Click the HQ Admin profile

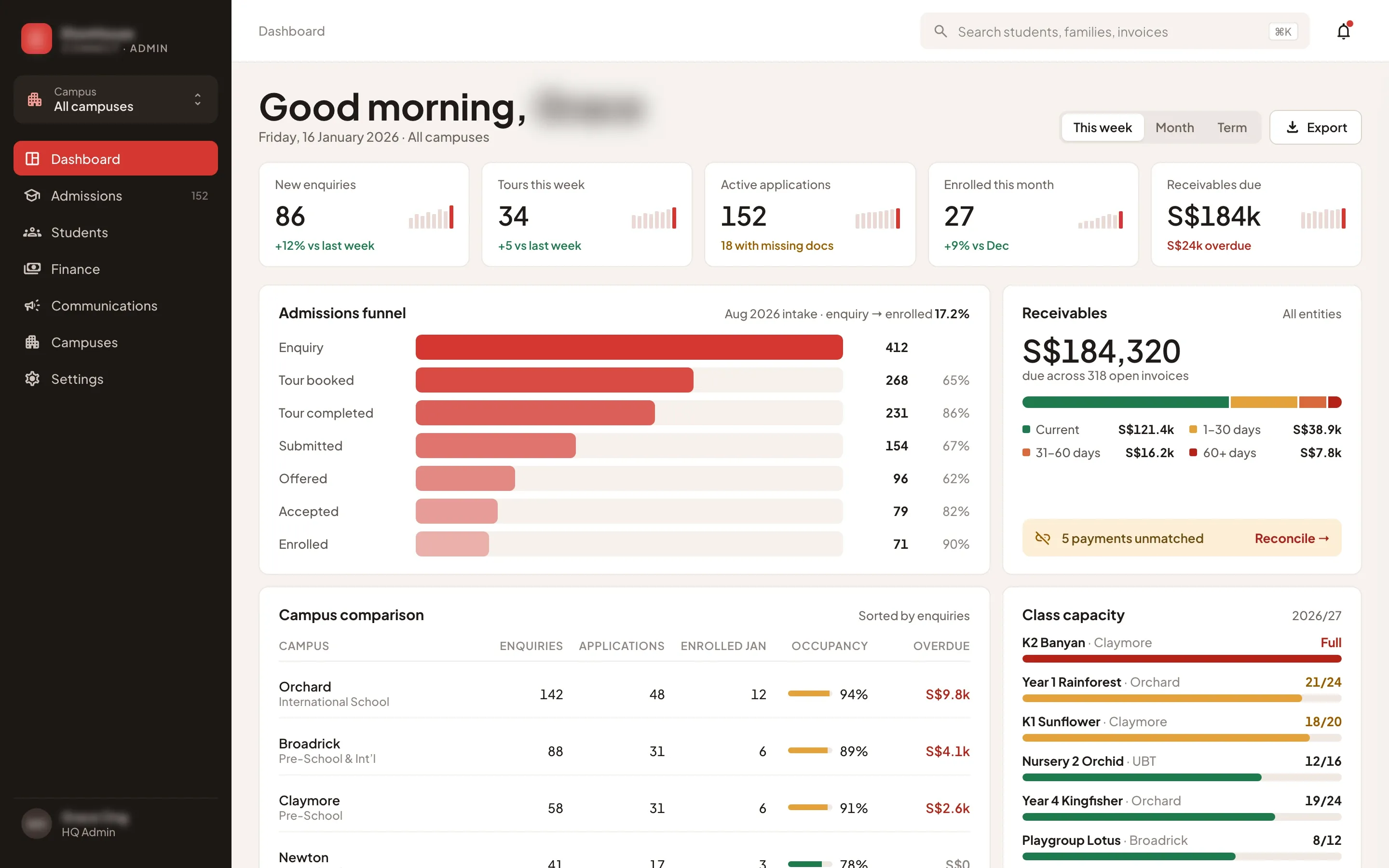tap(115, 824)
